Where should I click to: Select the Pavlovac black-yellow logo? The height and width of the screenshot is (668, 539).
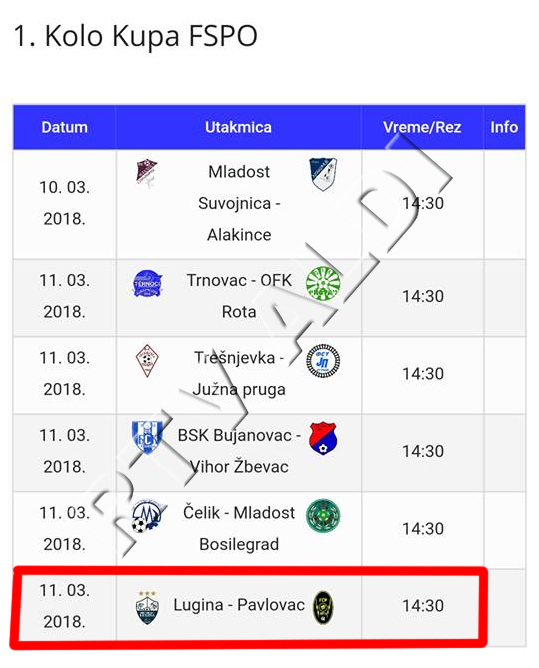point(323,608)
